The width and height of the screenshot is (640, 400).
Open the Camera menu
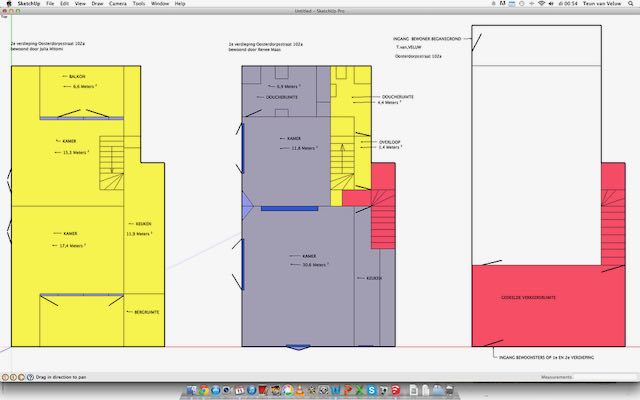click(x=118, y=4)
